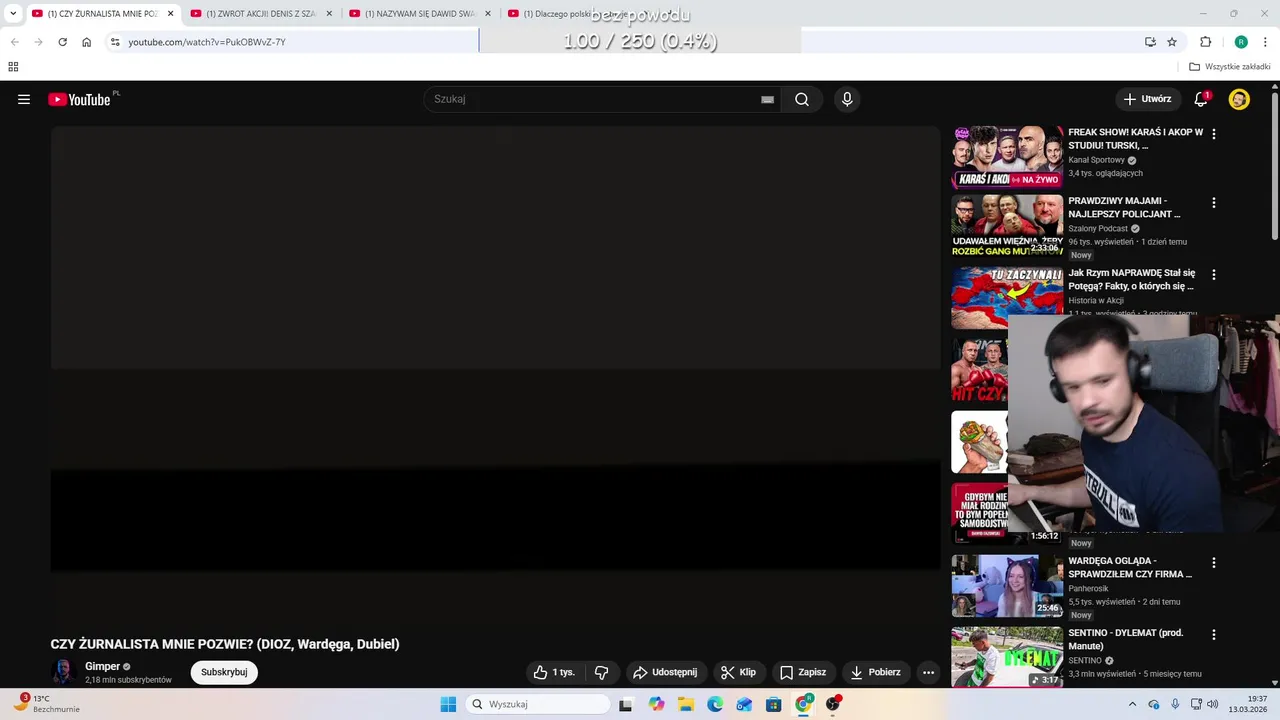Open Kanał Sportowy channel name
The height and width of the screenshot is (720, 1280).
click(1096, 160)
